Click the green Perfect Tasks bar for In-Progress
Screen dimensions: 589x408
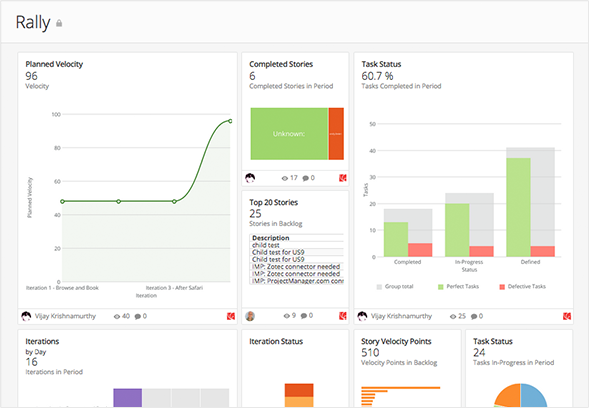[x=457, y=230]
